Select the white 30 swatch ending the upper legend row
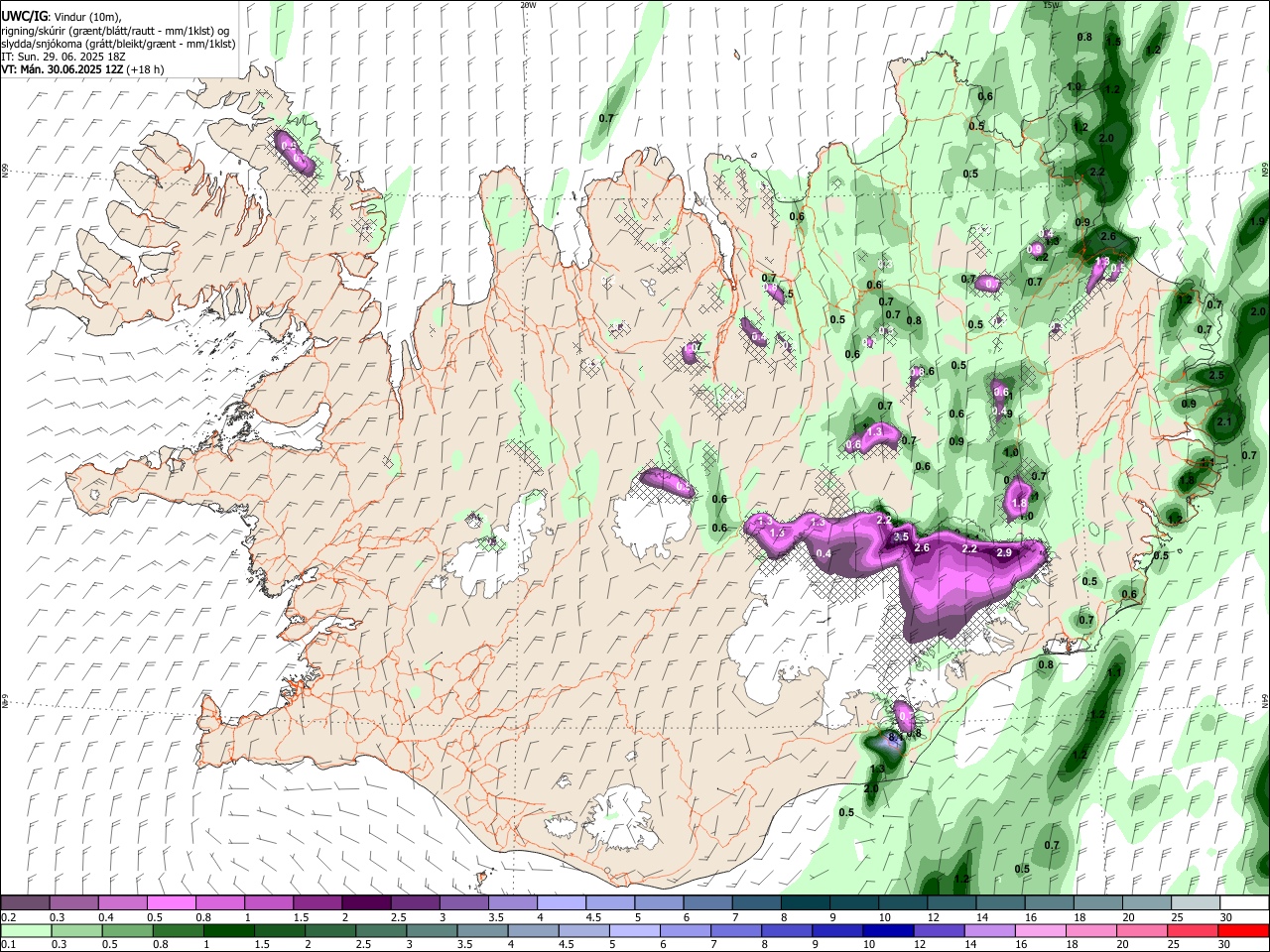1270x952 pixels. pos(1243,903)
